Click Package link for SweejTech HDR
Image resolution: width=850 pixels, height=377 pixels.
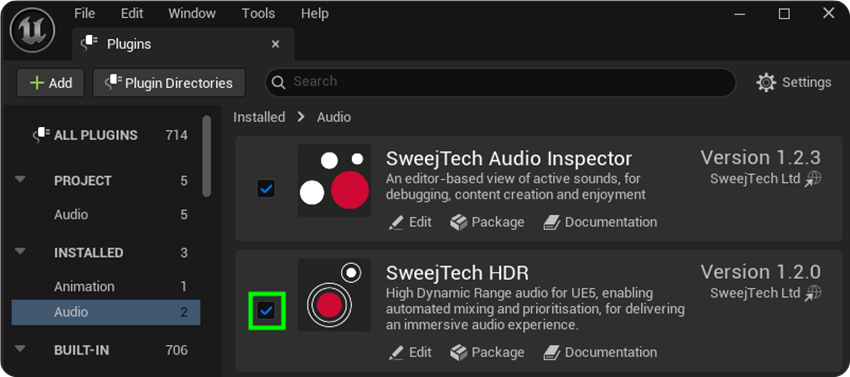pos(487,353)
